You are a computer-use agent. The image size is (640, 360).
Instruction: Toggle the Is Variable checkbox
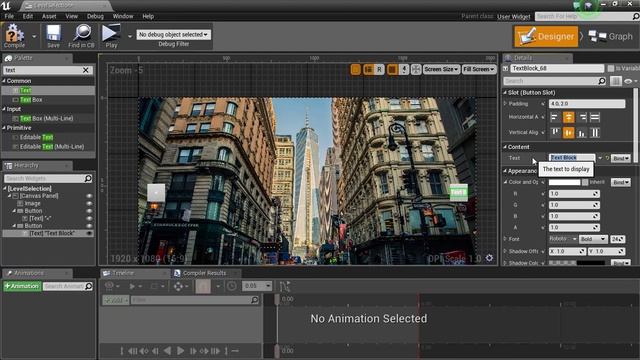(611, 69)
